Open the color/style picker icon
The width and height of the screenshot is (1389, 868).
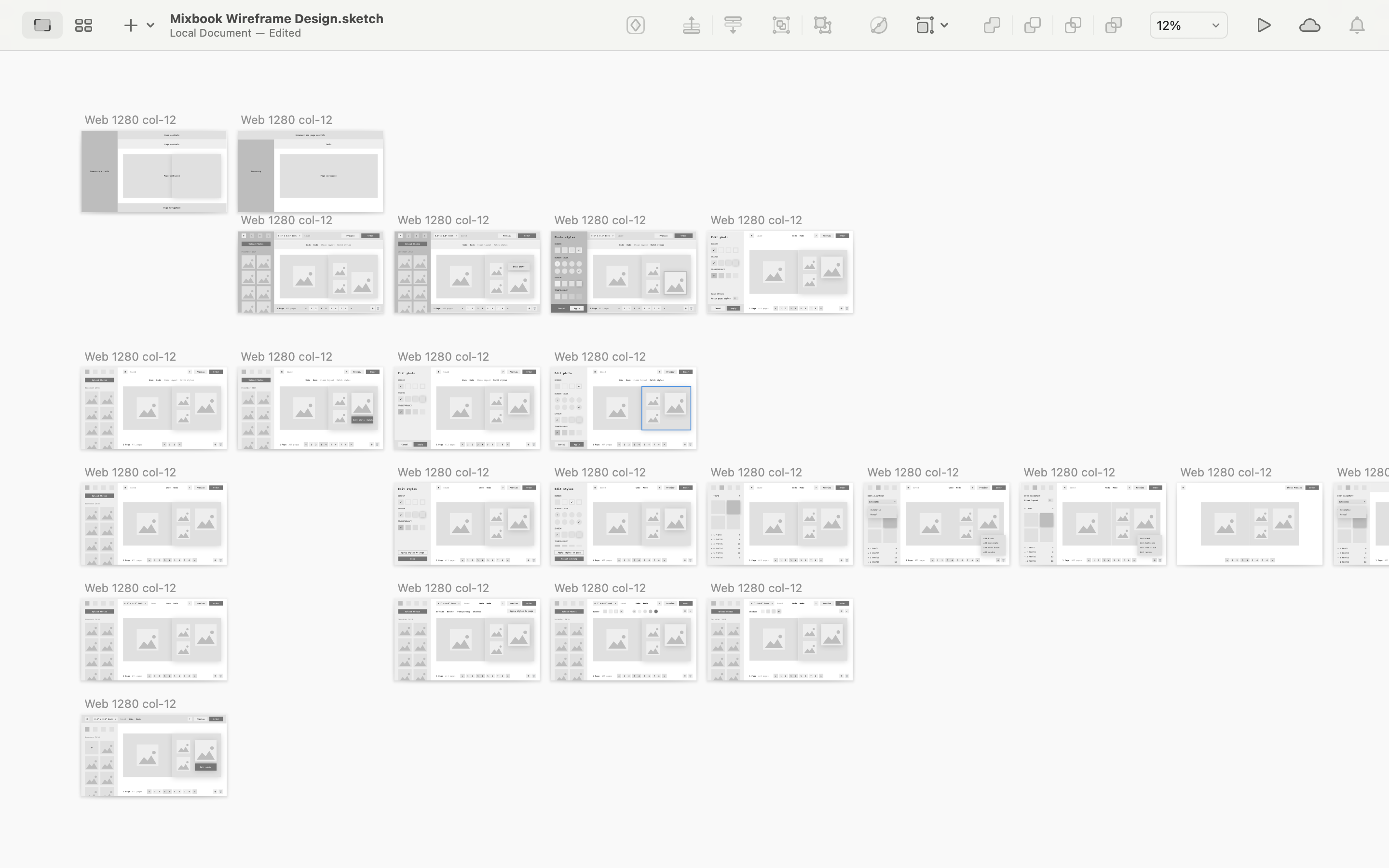877,25
